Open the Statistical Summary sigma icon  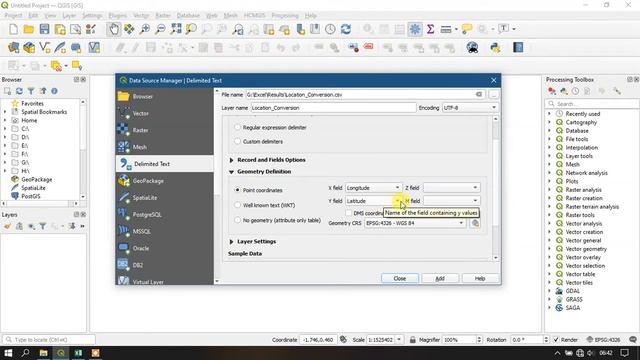(x=430, y=29)
